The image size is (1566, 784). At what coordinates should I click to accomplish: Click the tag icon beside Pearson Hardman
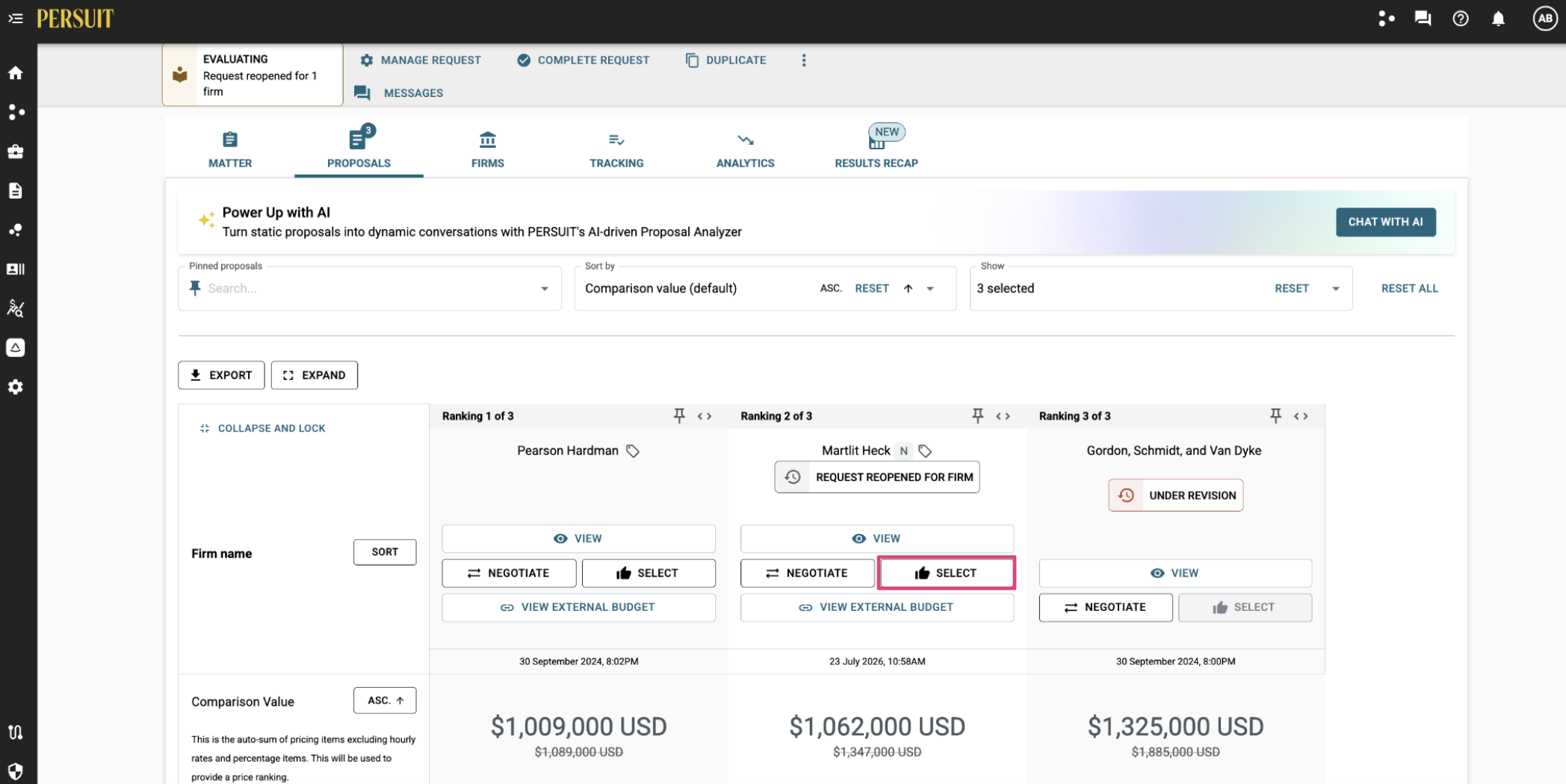[633, 451]
